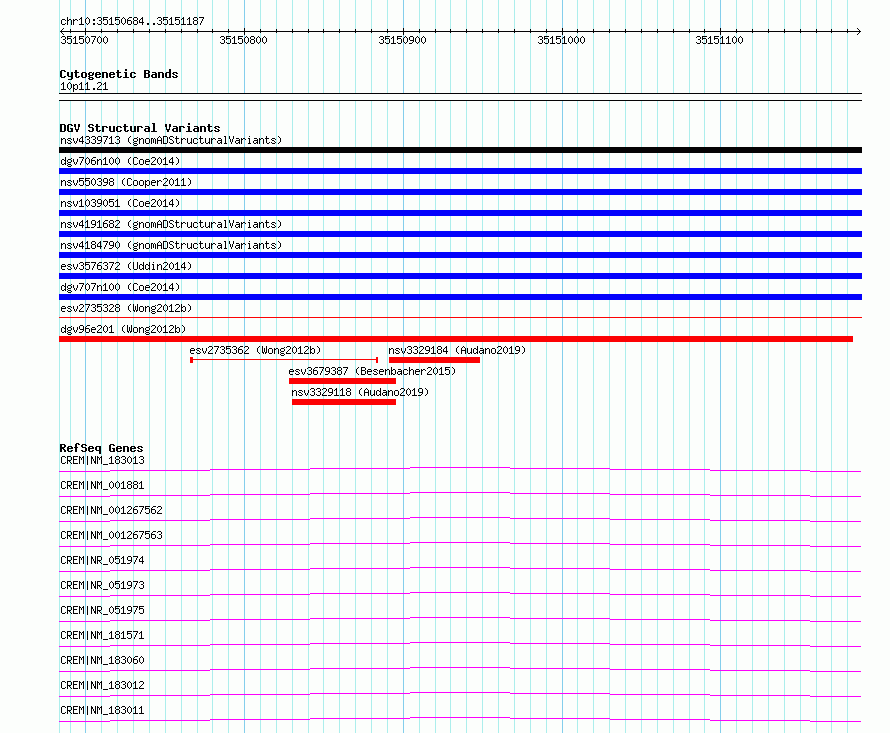Open CREM|NM_183013 transcript label

coord(102,460)
